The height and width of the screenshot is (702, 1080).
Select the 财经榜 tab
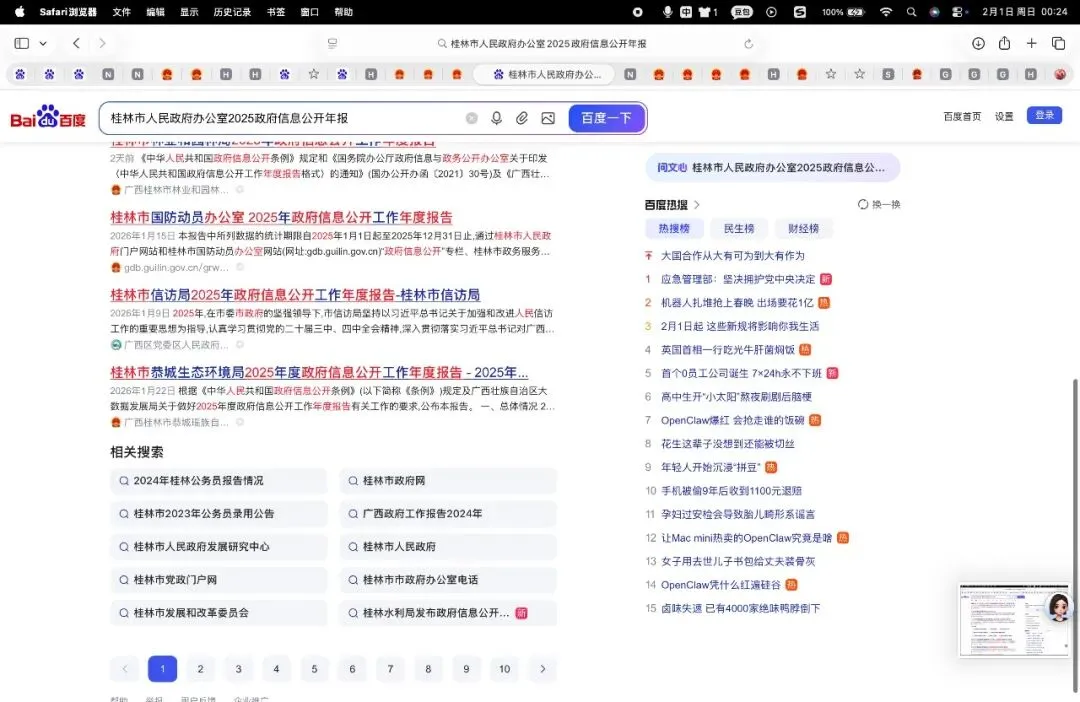coord(804,229)
